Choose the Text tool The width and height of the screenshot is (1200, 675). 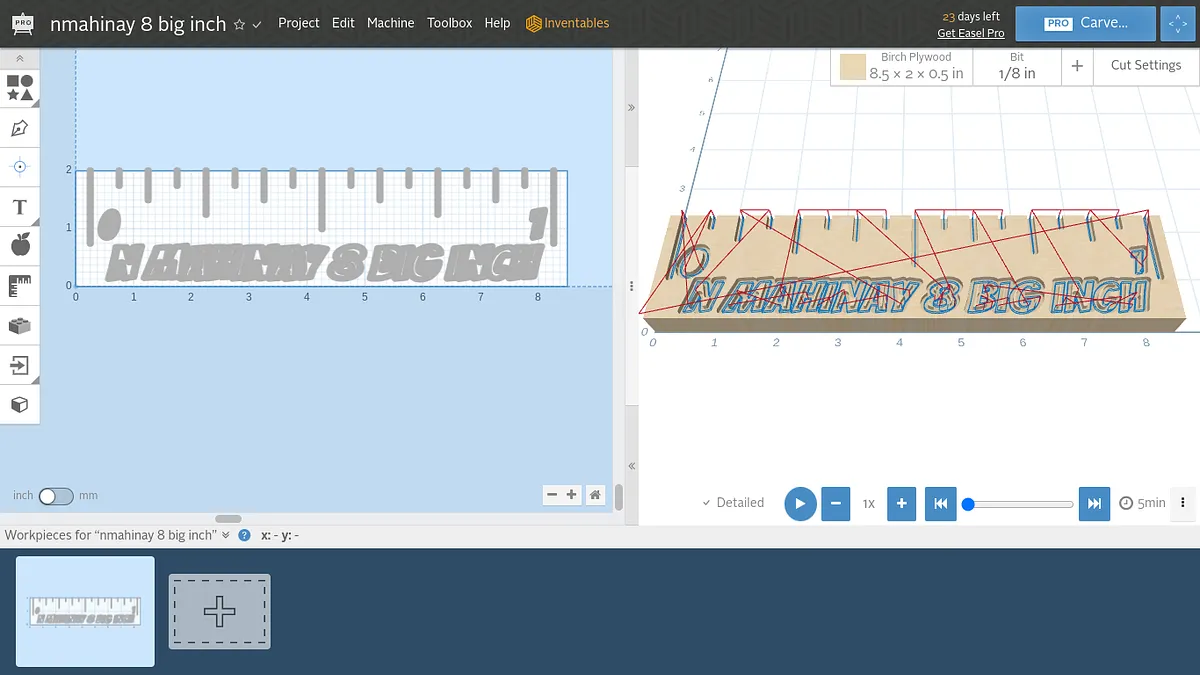(19, 207)
